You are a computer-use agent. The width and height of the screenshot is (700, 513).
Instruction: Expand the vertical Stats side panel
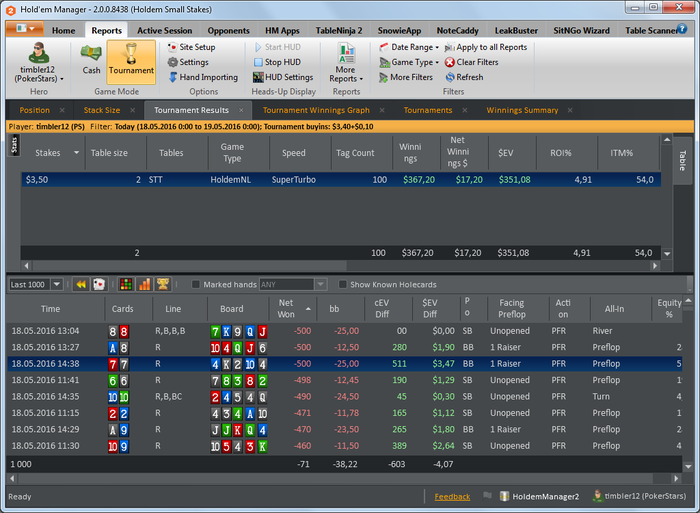click(14, 145)
